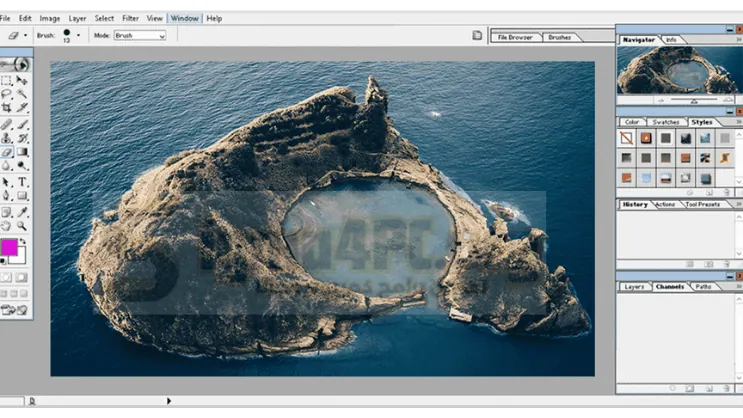The image size is (743, 418).
Task: Select the Zoom tool
Action: click(22, 226)
